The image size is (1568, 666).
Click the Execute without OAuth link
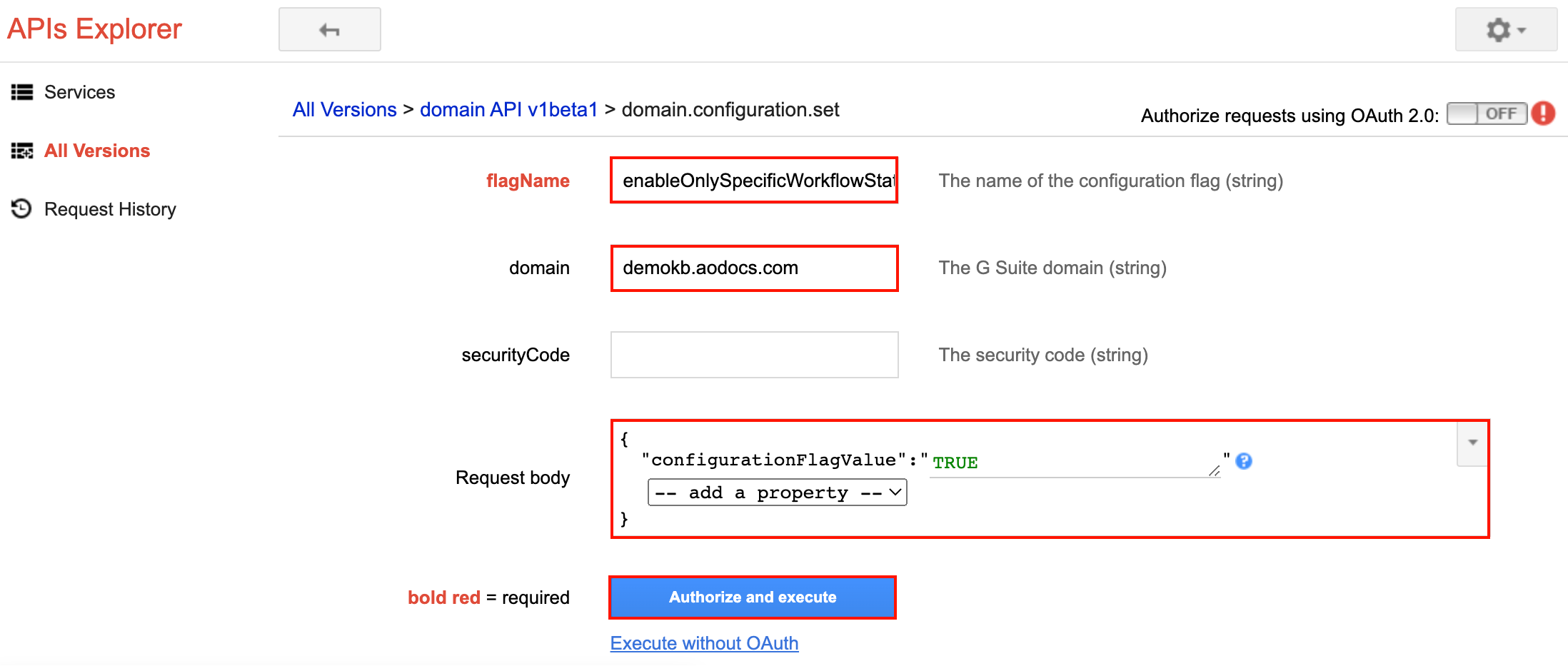click(x=704, y=643)
